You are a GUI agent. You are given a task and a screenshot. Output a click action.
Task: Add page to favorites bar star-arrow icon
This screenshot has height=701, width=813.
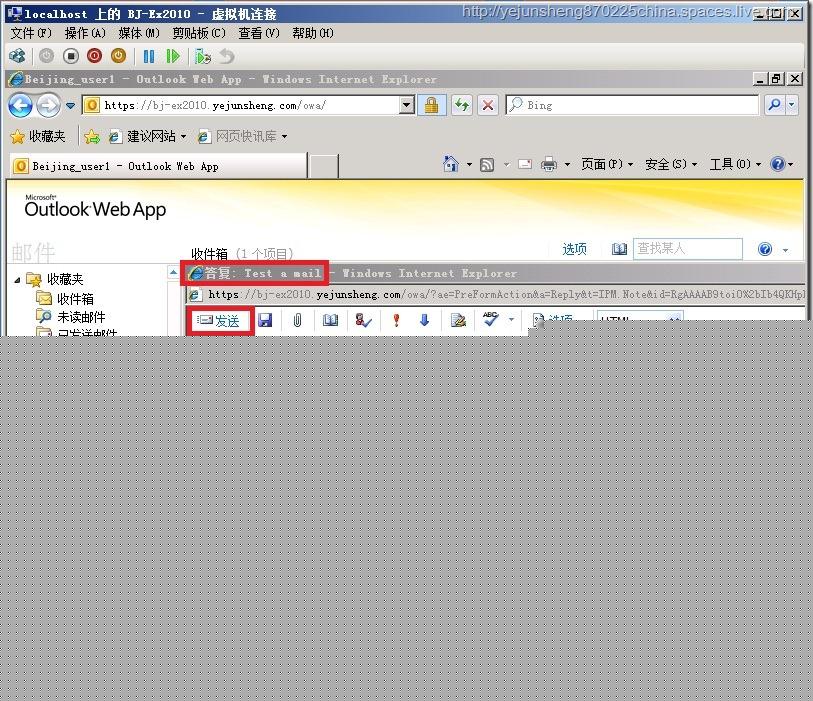pos(92,136)
